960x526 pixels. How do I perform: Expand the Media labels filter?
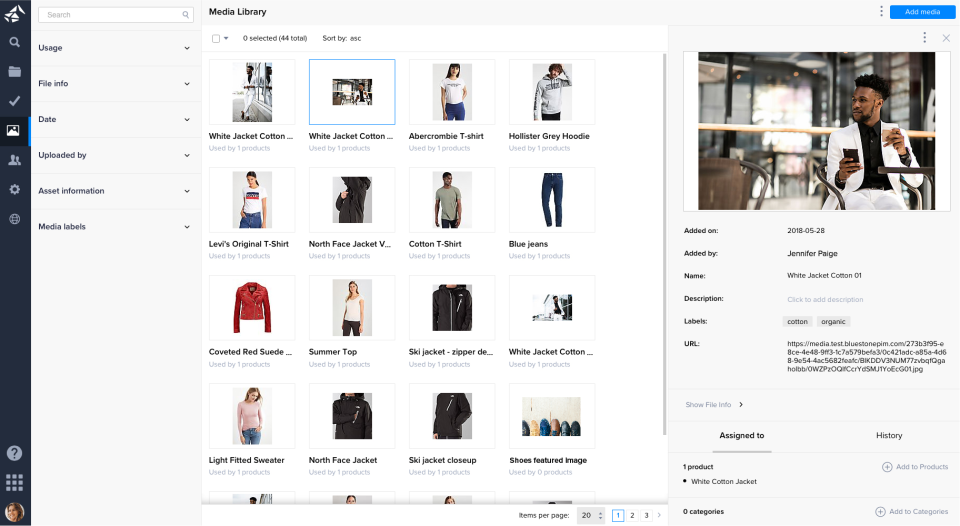click(x=114, y=227)
